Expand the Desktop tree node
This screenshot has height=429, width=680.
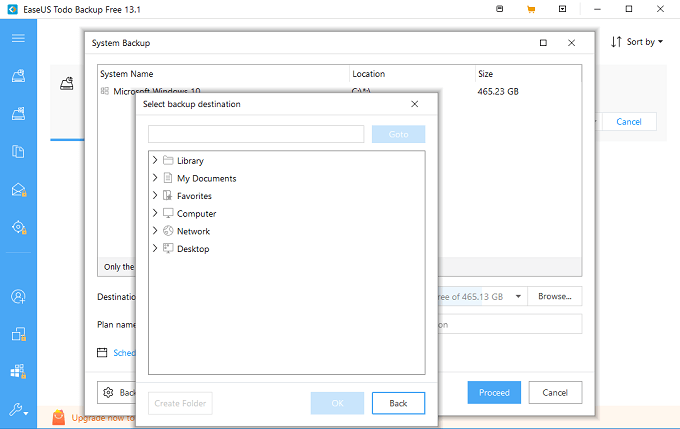point(155,248)
